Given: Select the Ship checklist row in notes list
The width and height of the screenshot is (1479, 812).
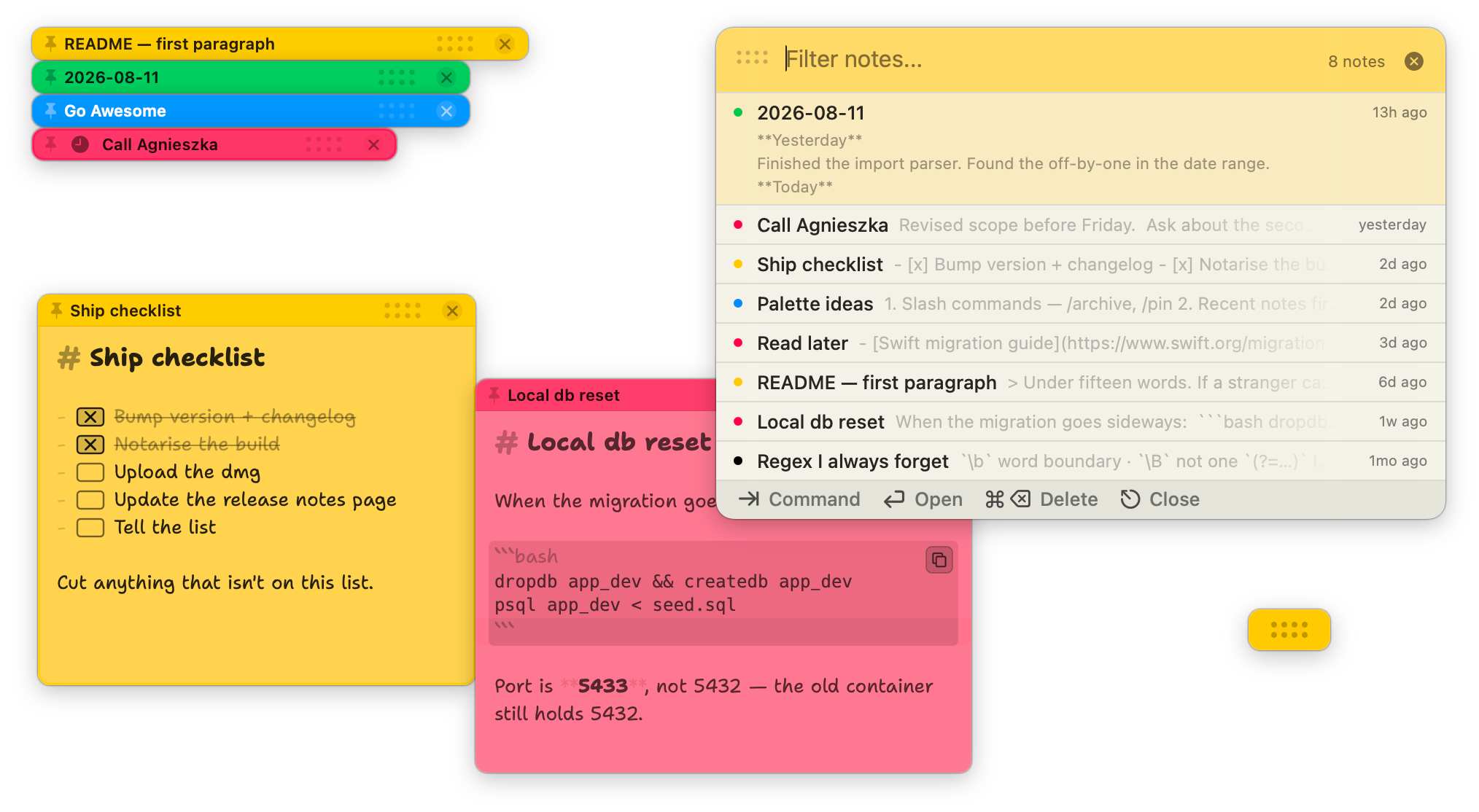Looking at the screenshot, I should click(x=1081, y=265).
